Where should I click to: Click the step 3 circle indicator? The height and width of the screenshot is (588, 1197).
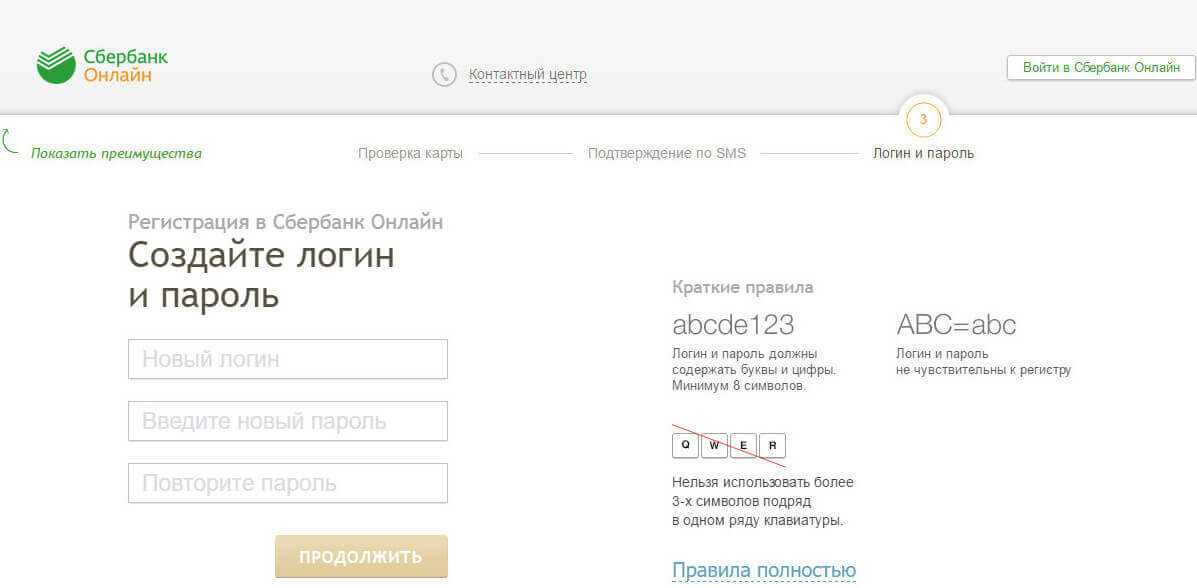[x=923, y=120]
